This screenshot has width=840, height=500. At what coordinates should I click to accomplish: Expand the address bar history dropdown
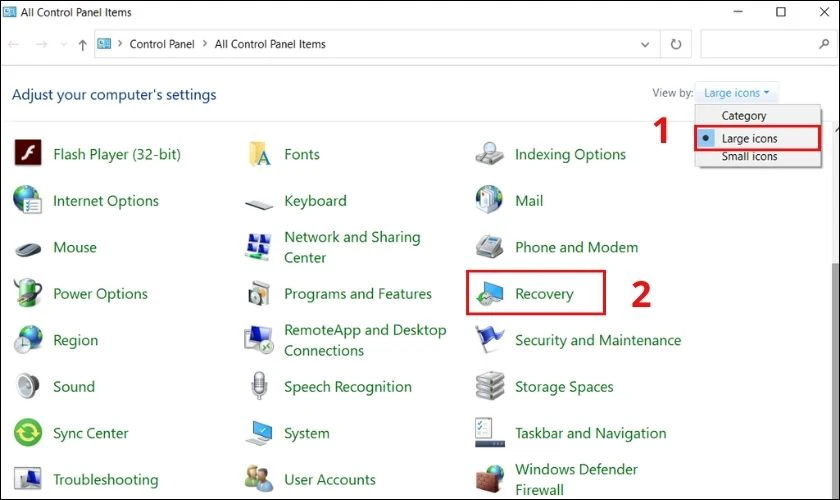645,44
